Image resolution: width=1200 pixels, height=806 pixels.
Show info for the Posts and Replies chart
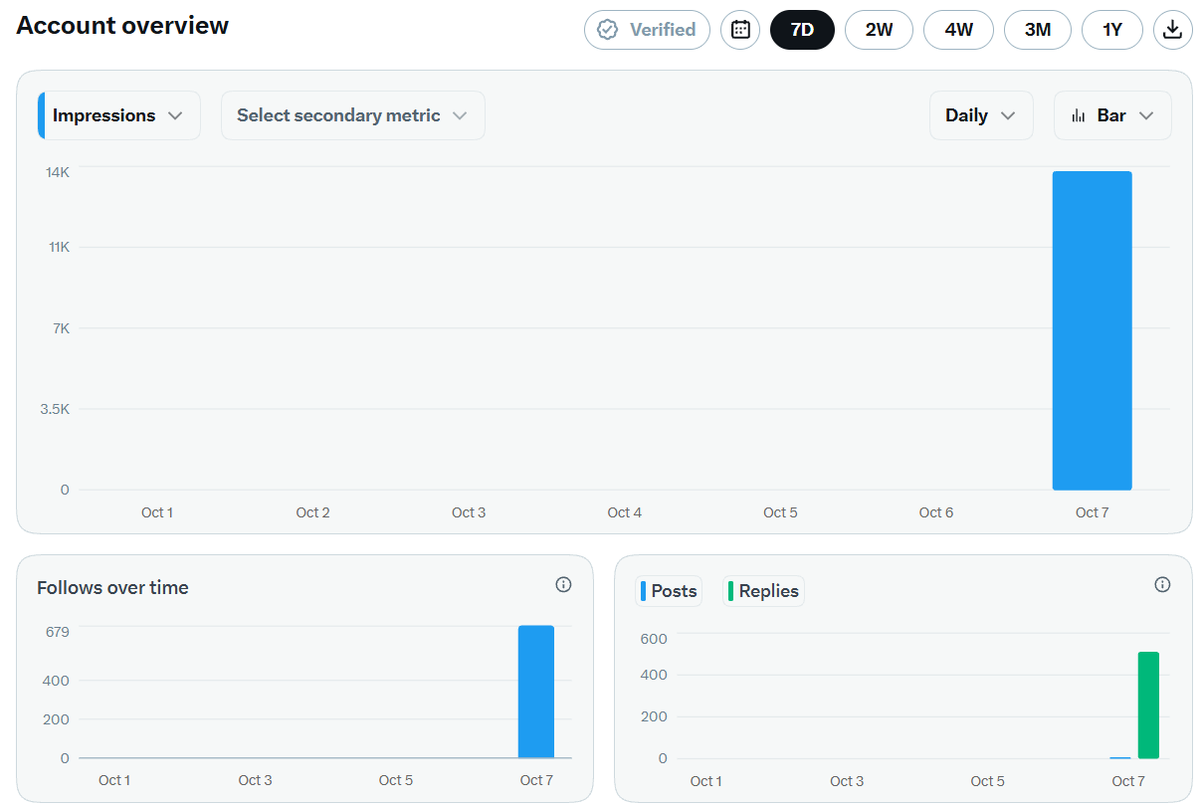point(1162,584)
